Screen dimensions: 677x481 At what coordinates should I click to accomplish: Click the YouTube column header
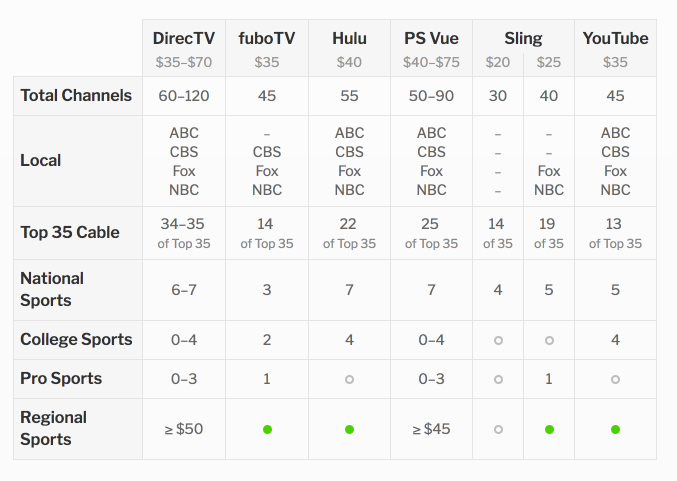615,38
